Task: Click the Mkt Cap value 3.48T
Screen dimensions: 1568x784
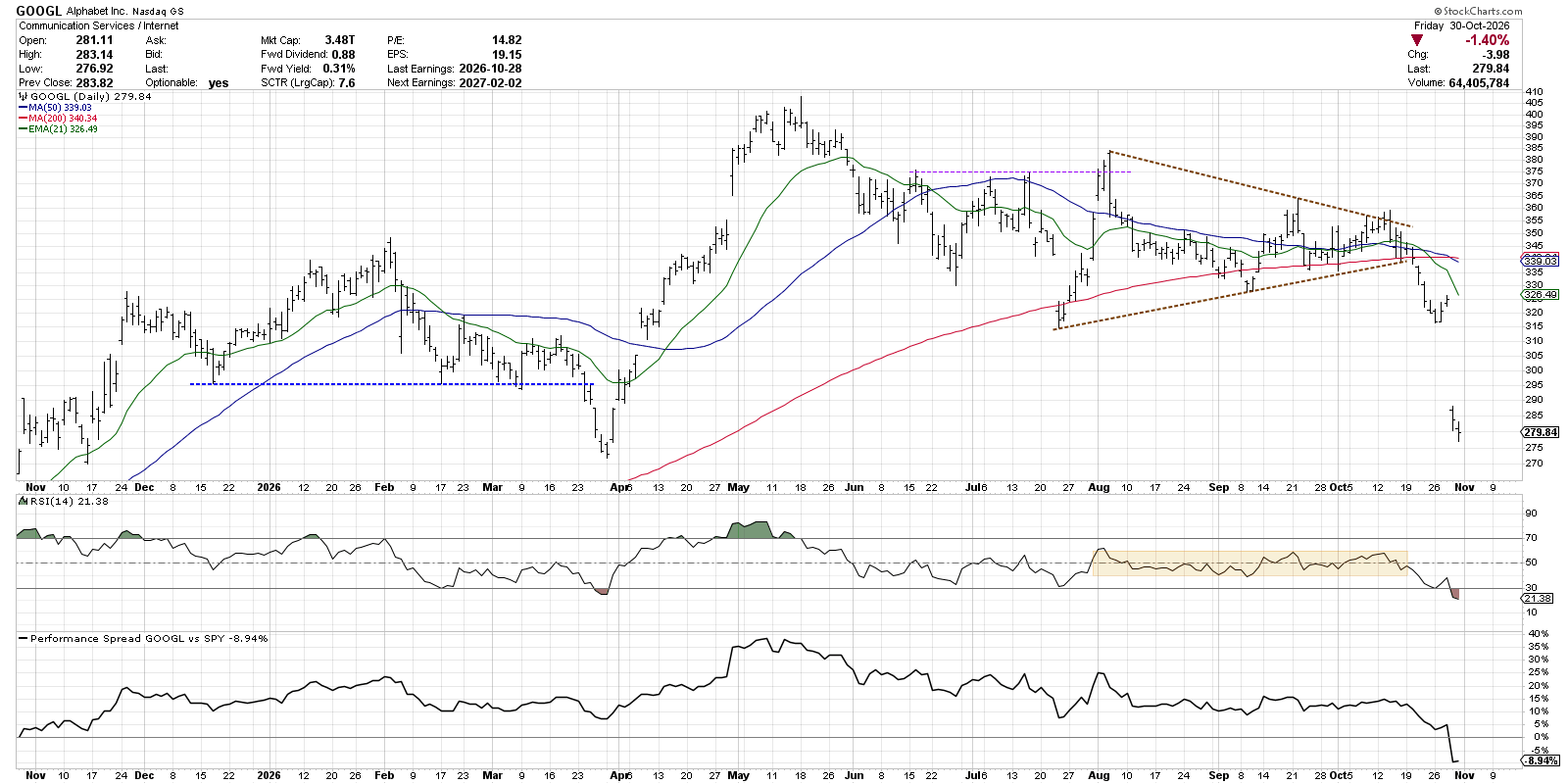Action: click(x=340, y=40)
